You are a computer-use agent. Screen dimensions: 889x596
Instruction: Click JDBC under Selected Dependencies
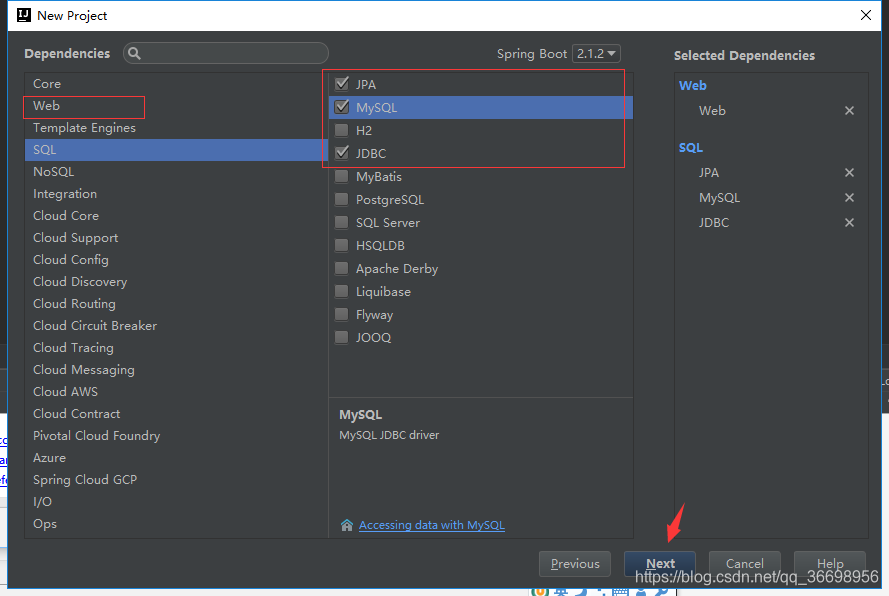pos(714,223)
